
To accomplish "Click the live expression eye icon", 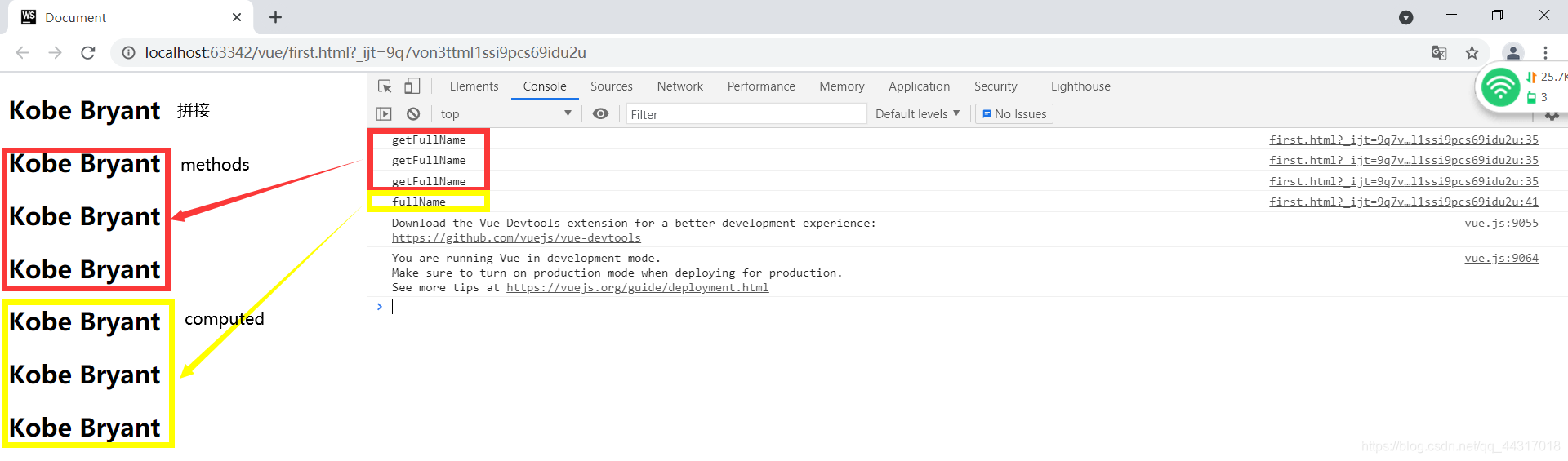I will [600, 114].
